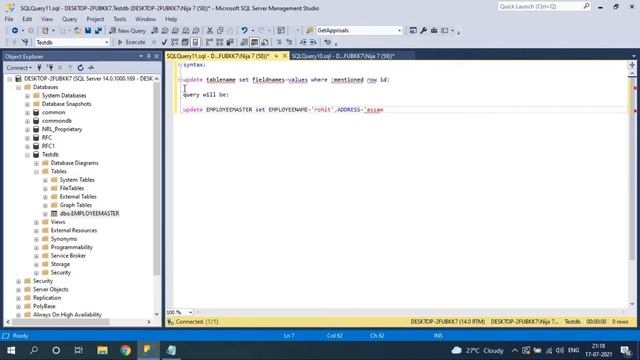Open the Tools menu
640x360 pixels.
pyautogui.click(x=120, y=19)
